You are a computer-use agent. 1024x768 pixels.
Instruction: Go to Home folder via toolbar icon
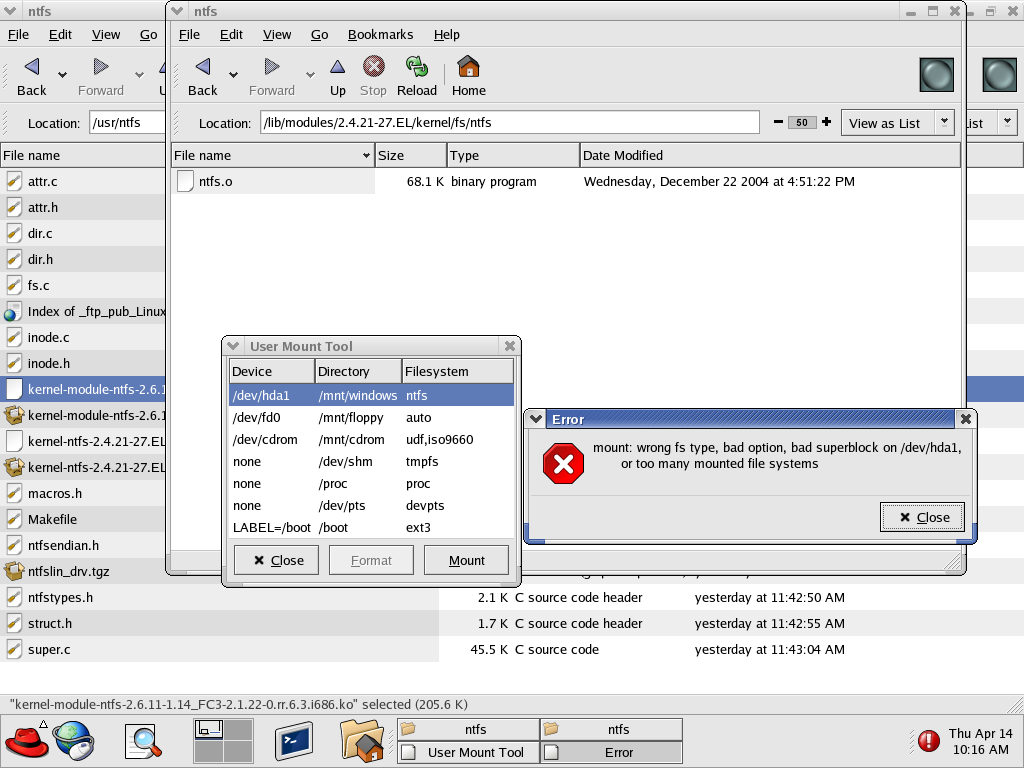tap(468, 76)
